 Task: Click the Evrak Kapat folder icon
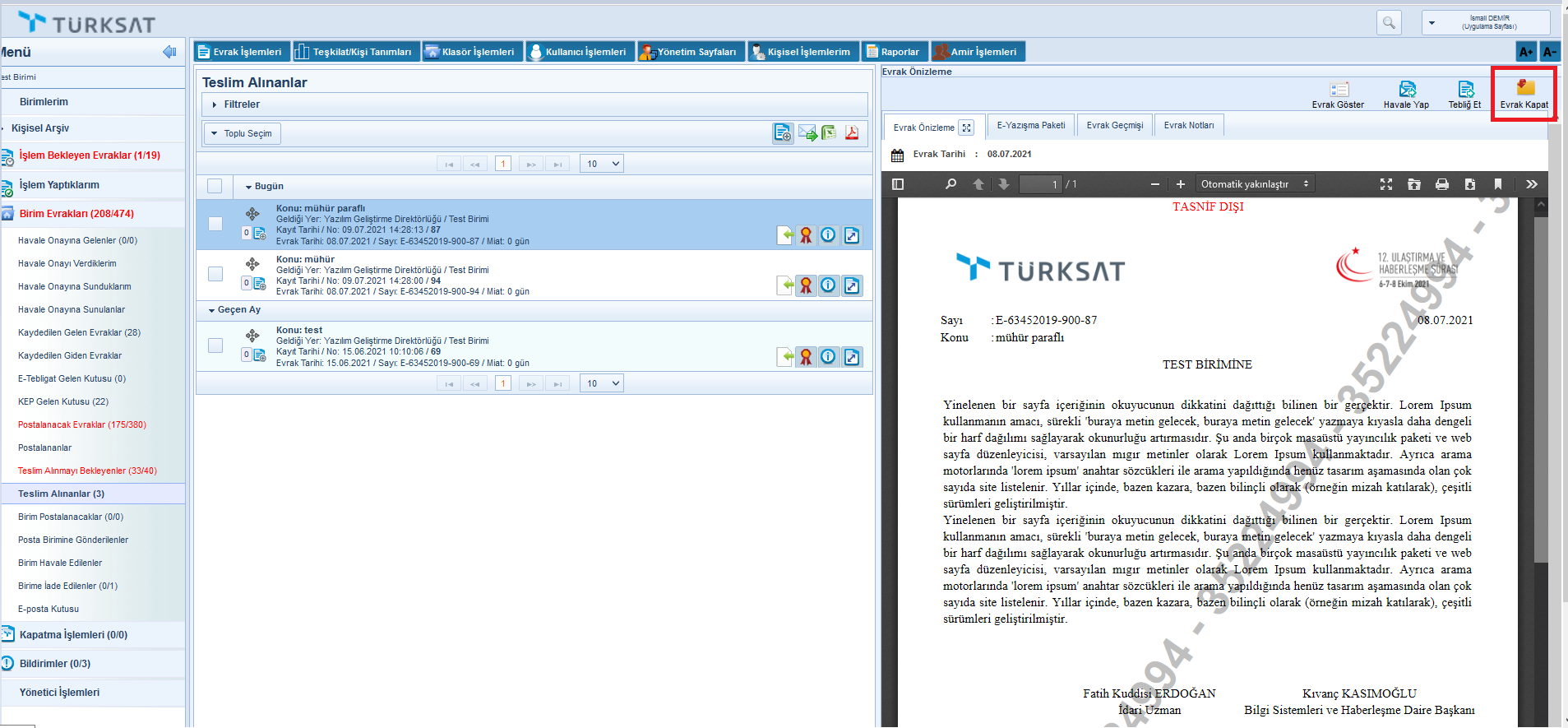(x=1525, y=88)
